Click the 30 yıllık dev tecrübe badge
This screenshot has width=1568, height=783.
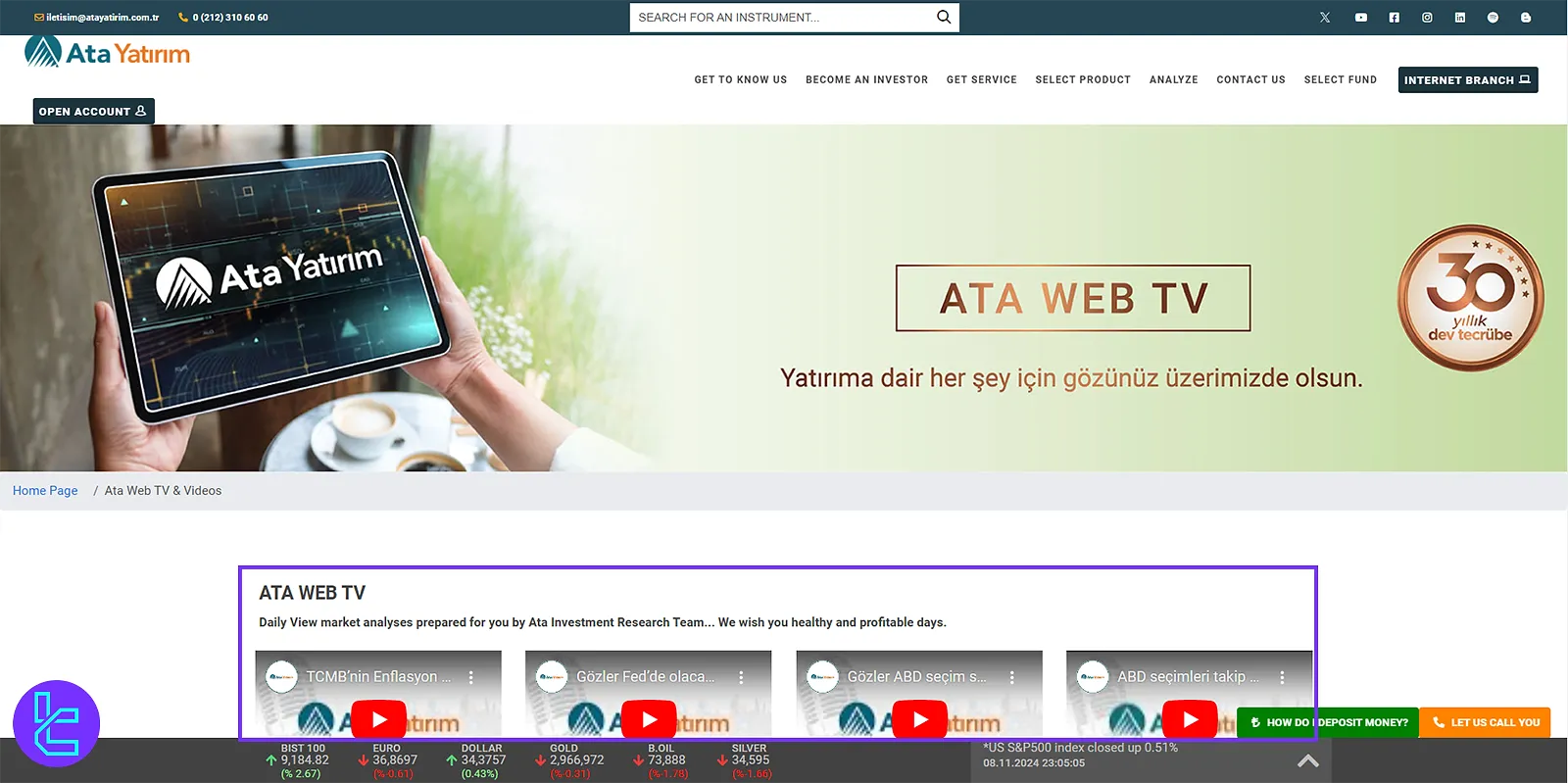[1470, 298]
